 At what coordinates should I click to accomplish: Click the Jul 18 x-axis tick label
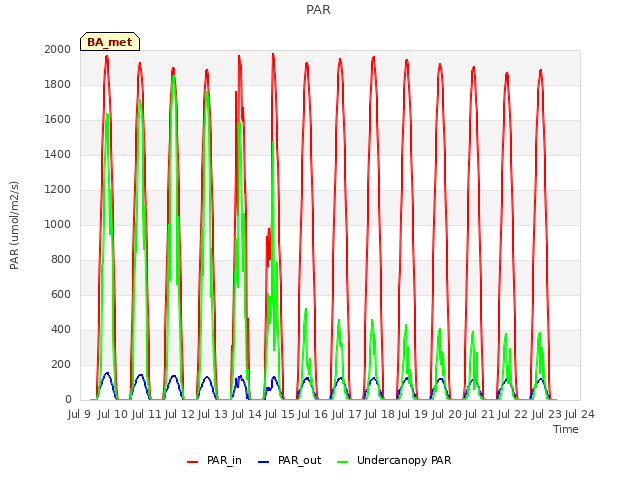(380, 414)
